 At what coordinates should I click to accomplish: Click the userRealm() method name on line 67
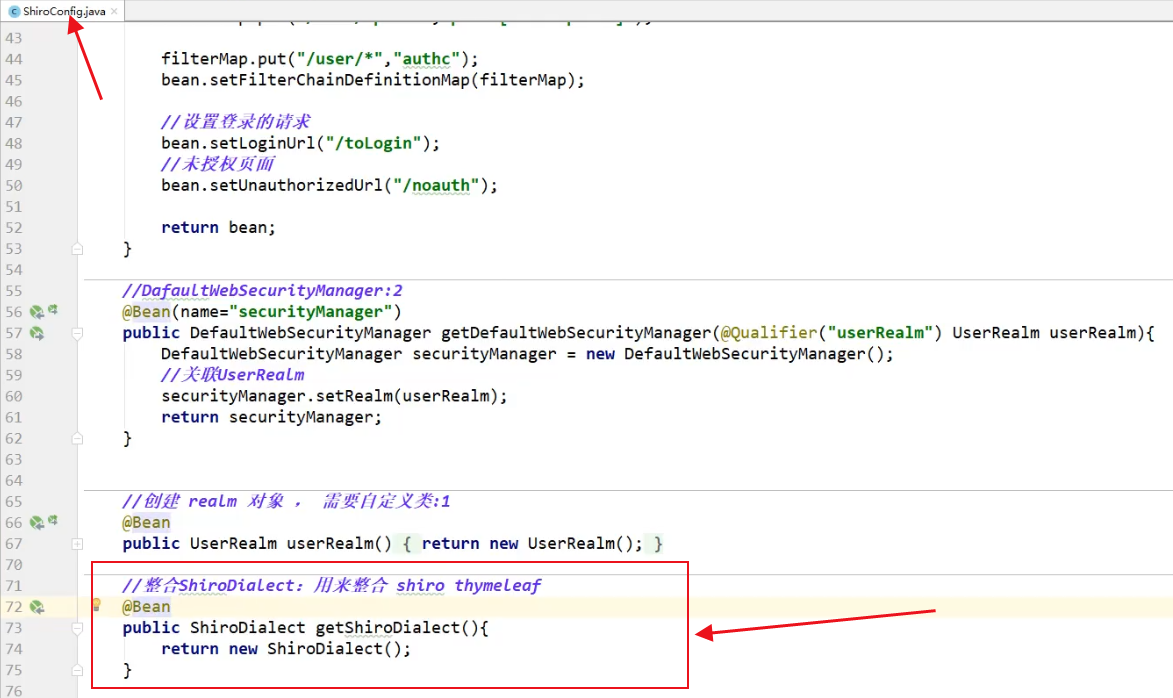pos(339,544)
